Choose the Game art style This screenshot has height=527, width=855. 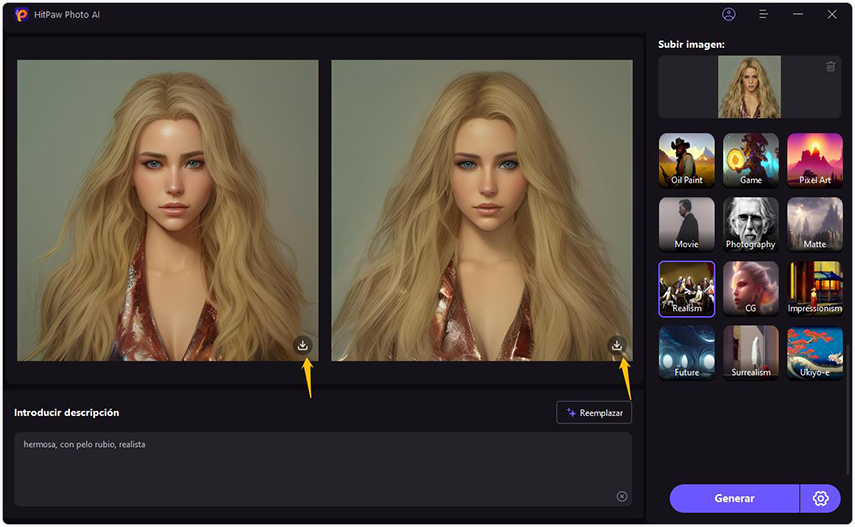pos(750,160)
